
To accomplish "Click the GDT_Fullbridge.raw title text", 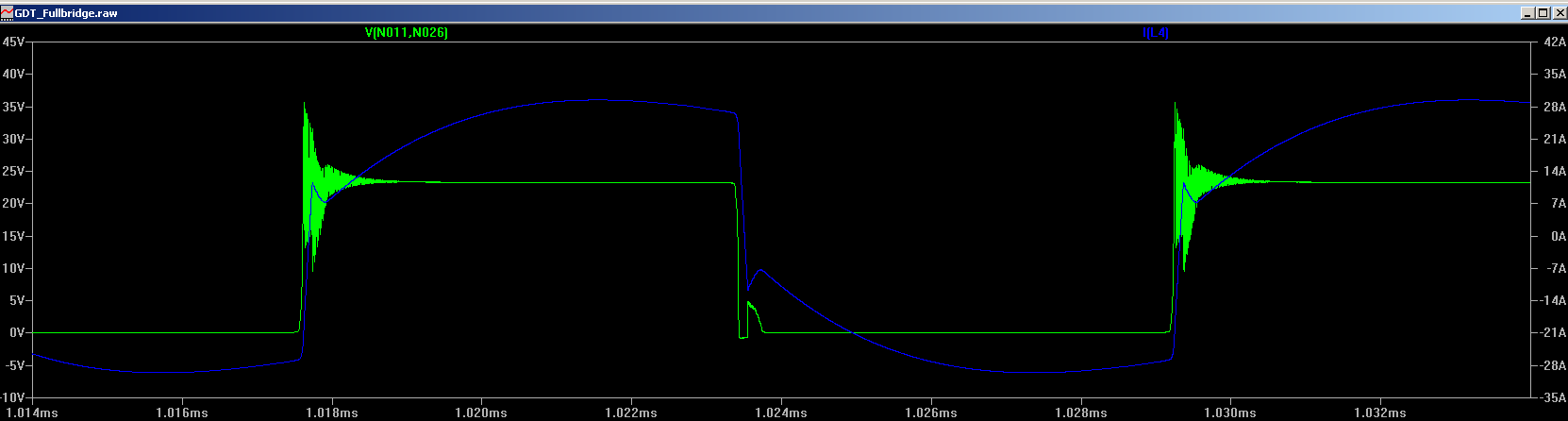I will 66,13.
